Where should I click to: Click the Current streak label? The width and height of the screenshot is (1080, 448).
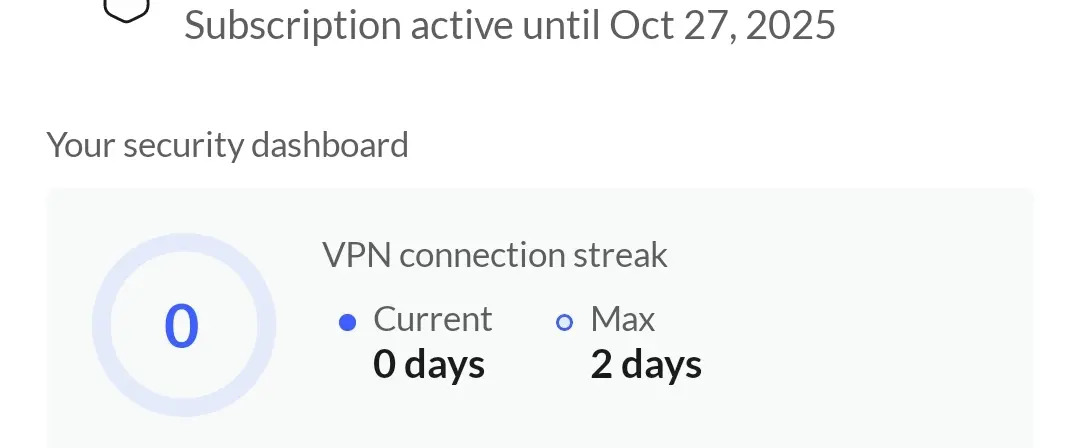[433, 319]
